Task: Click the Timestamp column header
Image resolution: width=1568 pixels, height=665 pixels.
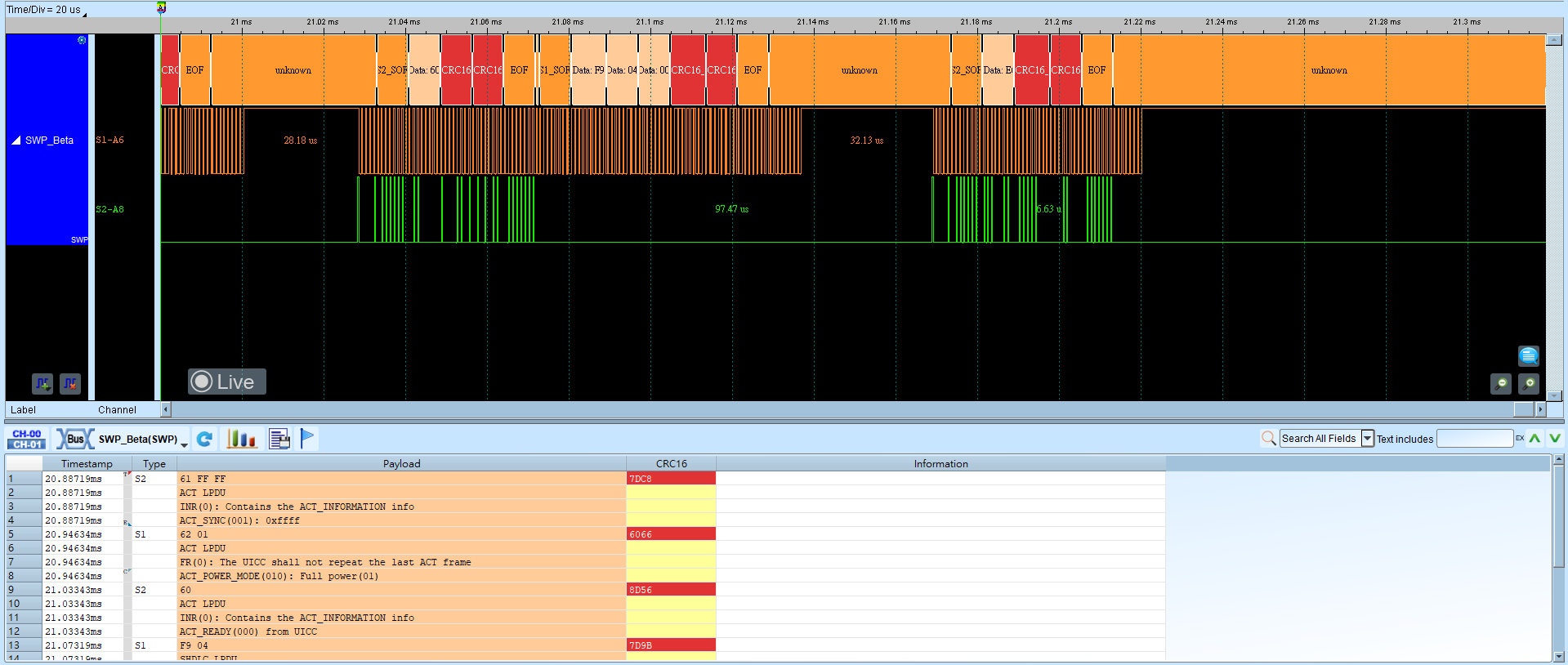Action: point(87,464)
